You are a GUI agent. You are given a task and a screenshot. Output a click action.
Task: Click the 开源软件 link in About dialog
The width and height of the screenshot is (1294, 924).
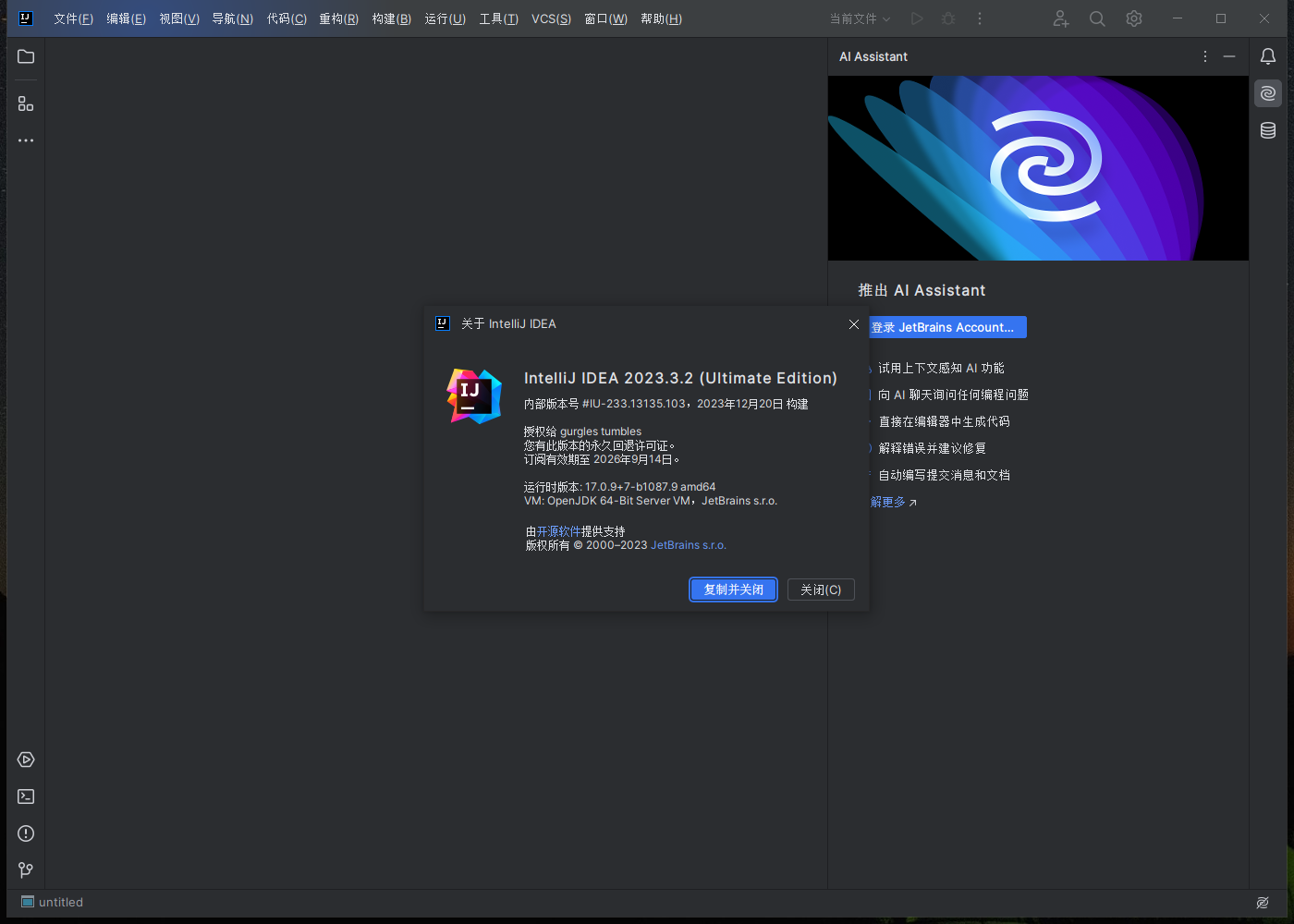(x=555, y=530)
